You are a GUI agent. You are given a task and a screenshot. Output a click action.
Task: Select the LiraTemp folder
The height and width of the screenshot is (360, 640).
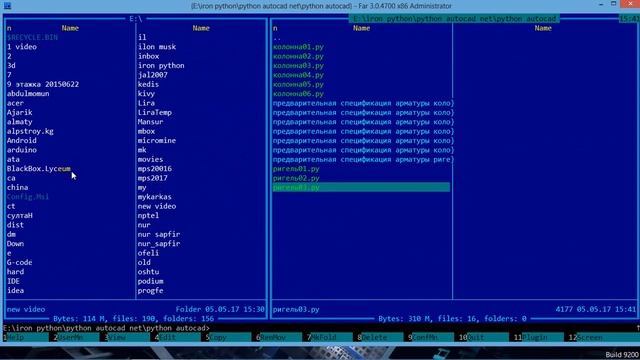pyautogui.click(x=155, y=113)
